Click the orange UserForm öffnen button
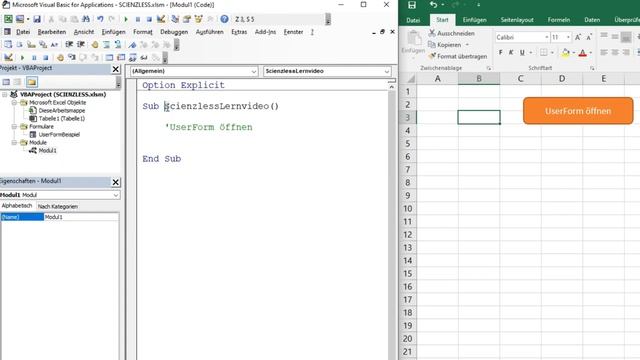The height and width of the screenshot is (360, 640). [x=578, y=111]
